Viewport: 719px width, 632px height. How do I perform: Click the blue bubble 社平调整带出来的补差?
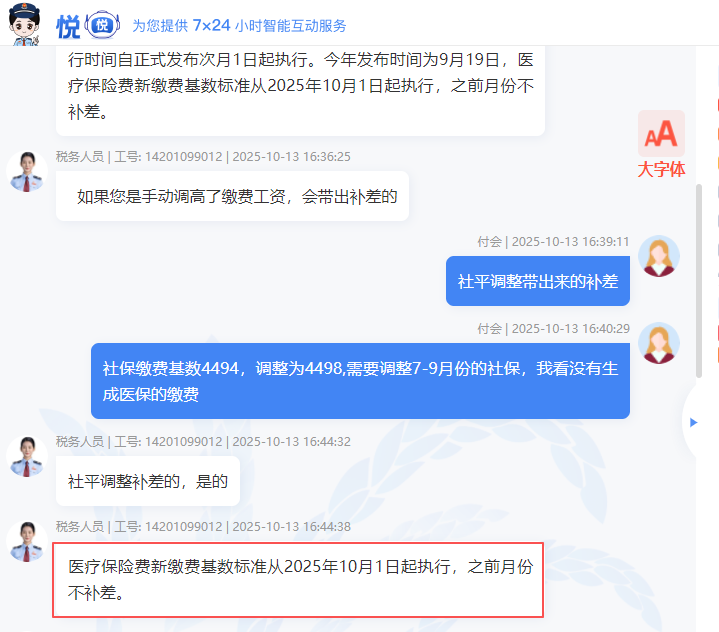[x=538, y=281]
